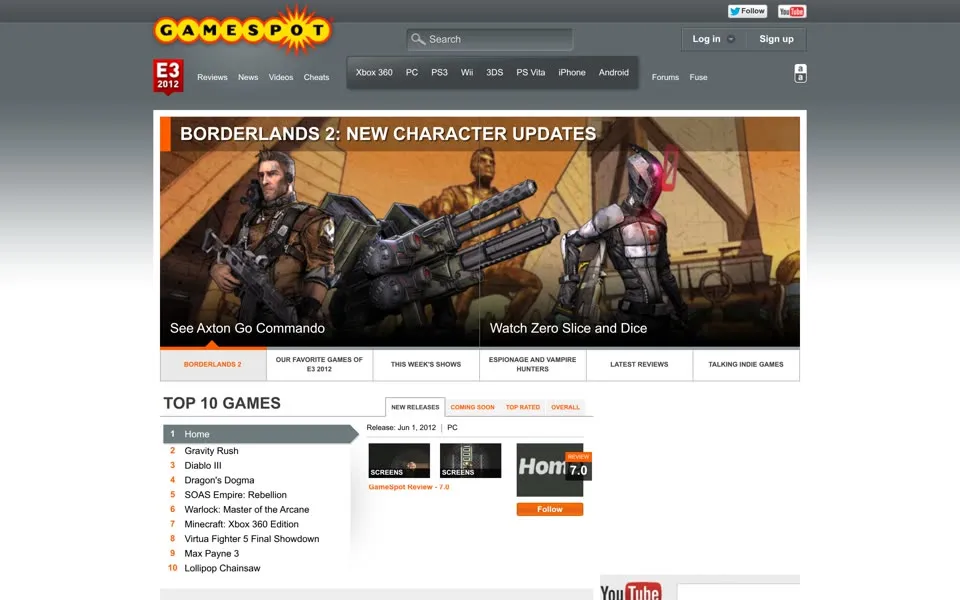Click the large YouTube logo at bottom

point(631,591)
